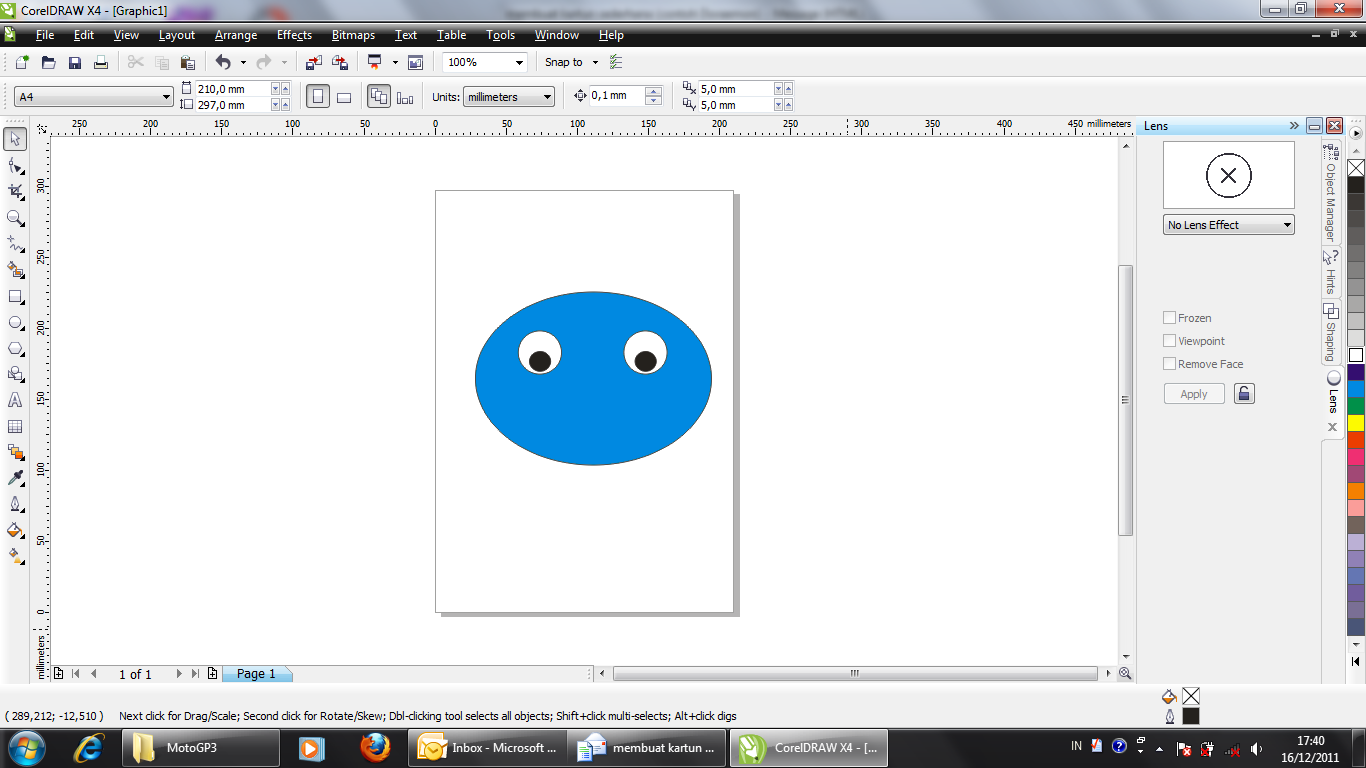
Task: Select the Freehand tool
Action: point(15,243)
